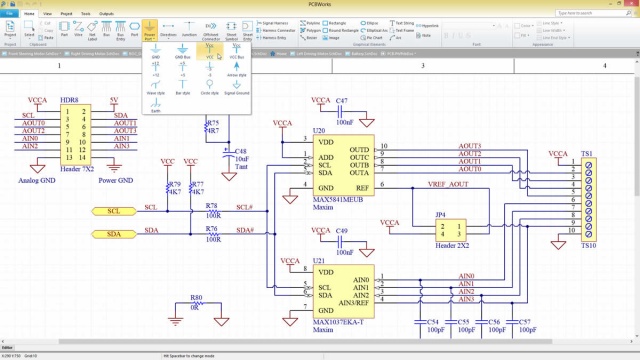Click the Ellipse tool

369,23
